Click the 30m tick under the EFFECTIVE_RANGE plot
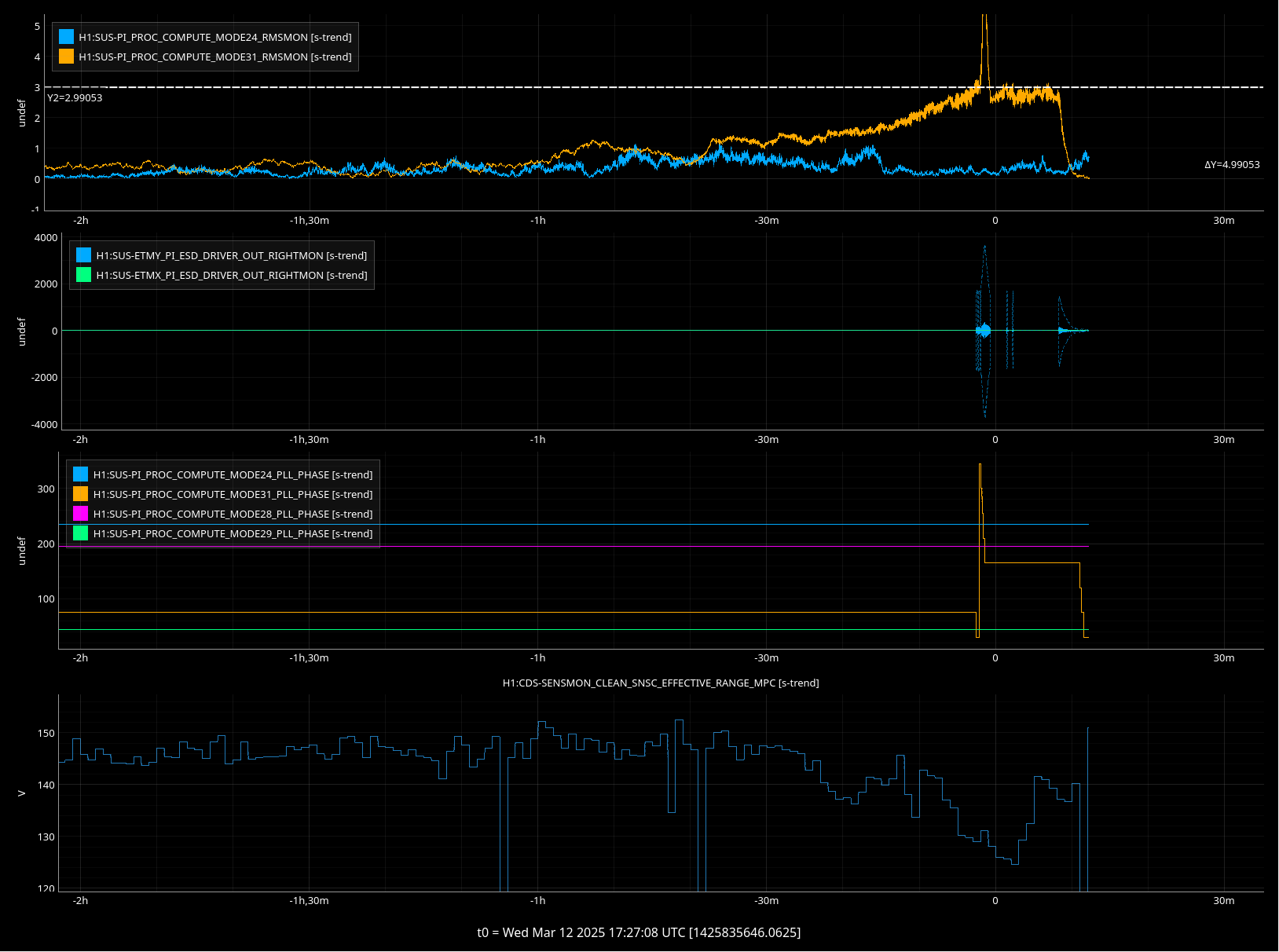This screenshot has height=952, width=1279. (1224, 901)
